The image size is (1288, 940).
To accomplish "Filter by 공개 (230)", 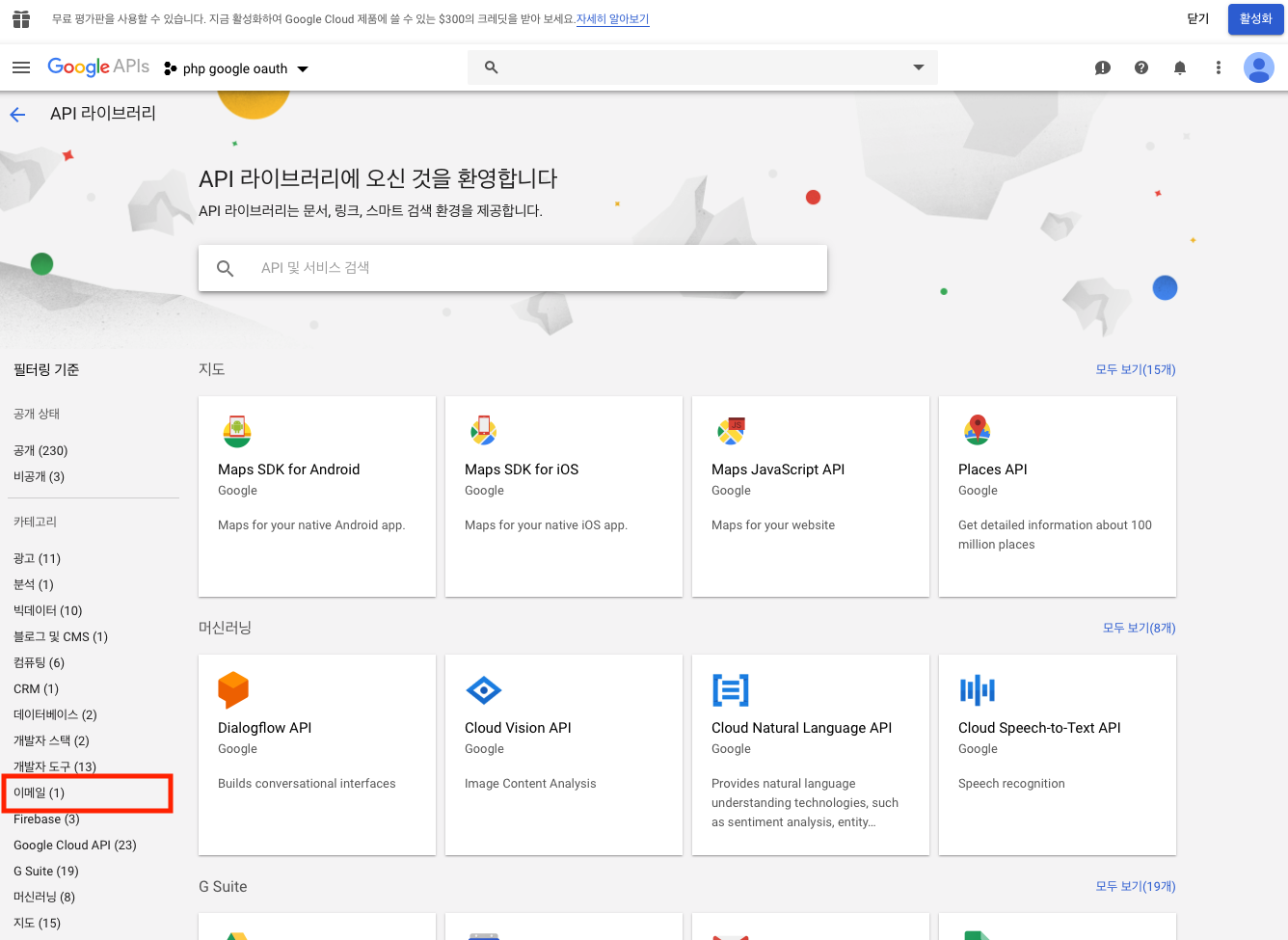I will (x=40, y=450).
